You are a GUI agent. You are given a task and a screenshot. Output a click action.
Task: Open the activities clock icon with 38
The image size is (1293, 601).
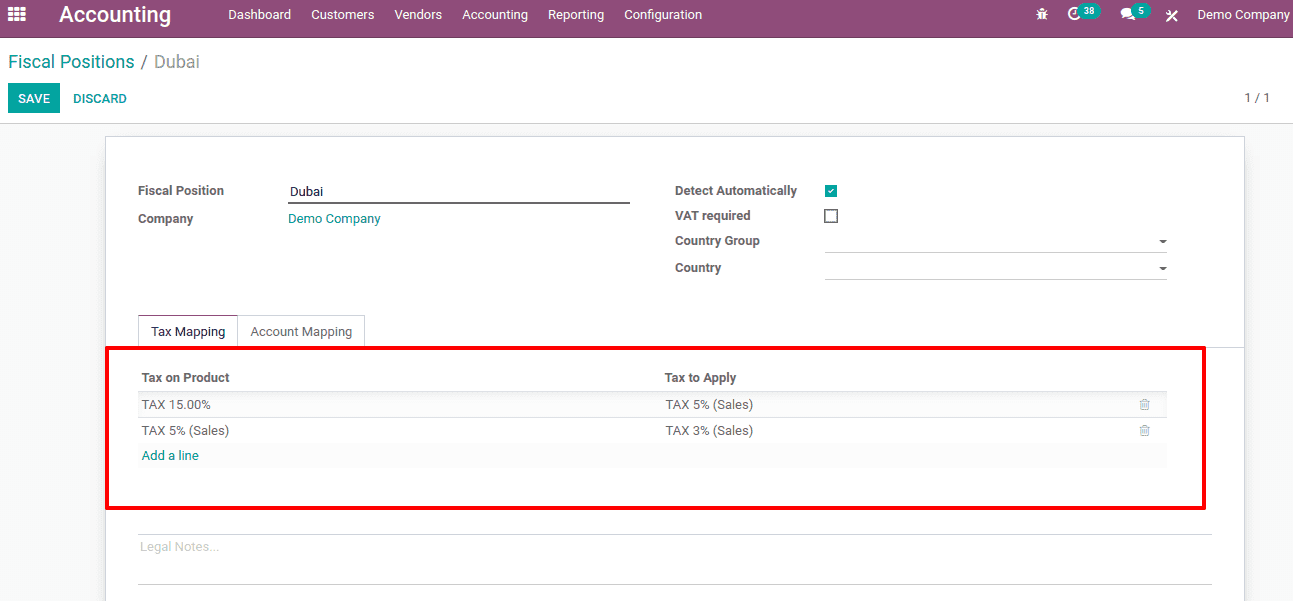1083,14
